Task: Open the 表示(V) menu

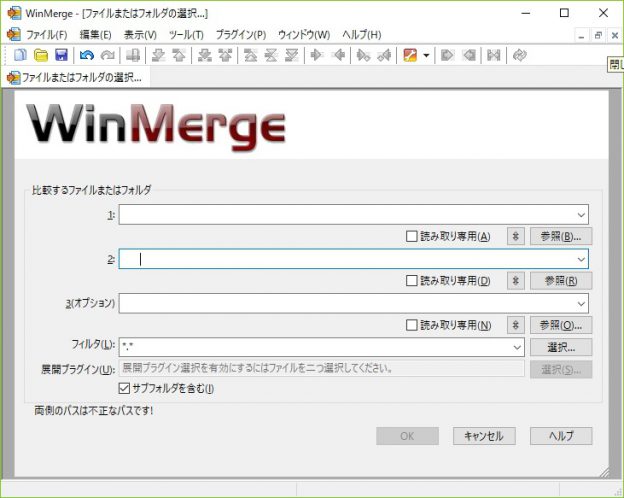Action: (x=140, y=35)
